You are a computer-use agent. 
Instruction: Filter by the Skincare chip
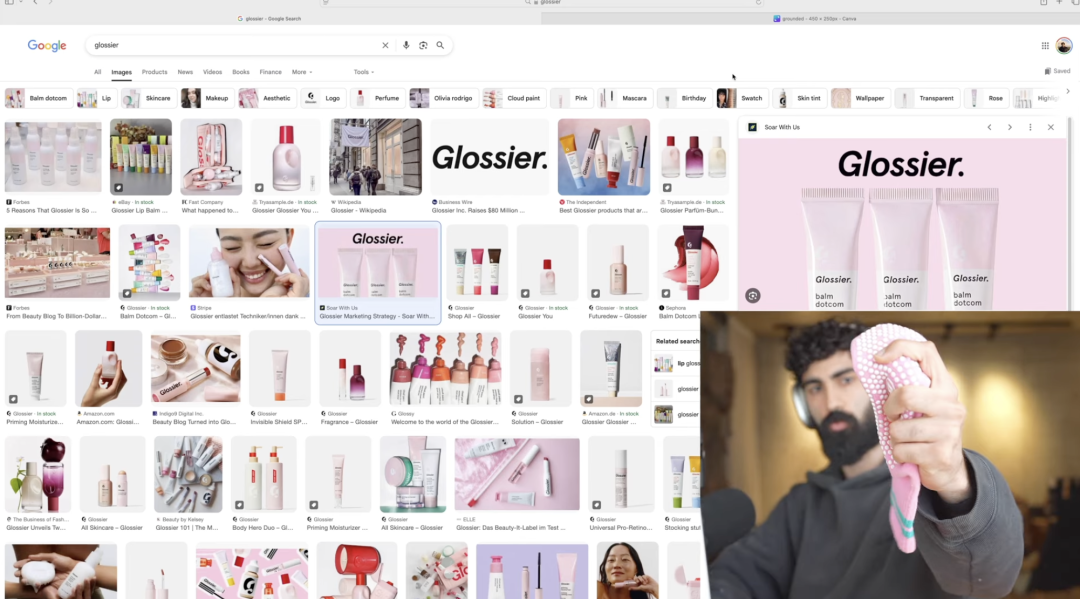point(148,98)
